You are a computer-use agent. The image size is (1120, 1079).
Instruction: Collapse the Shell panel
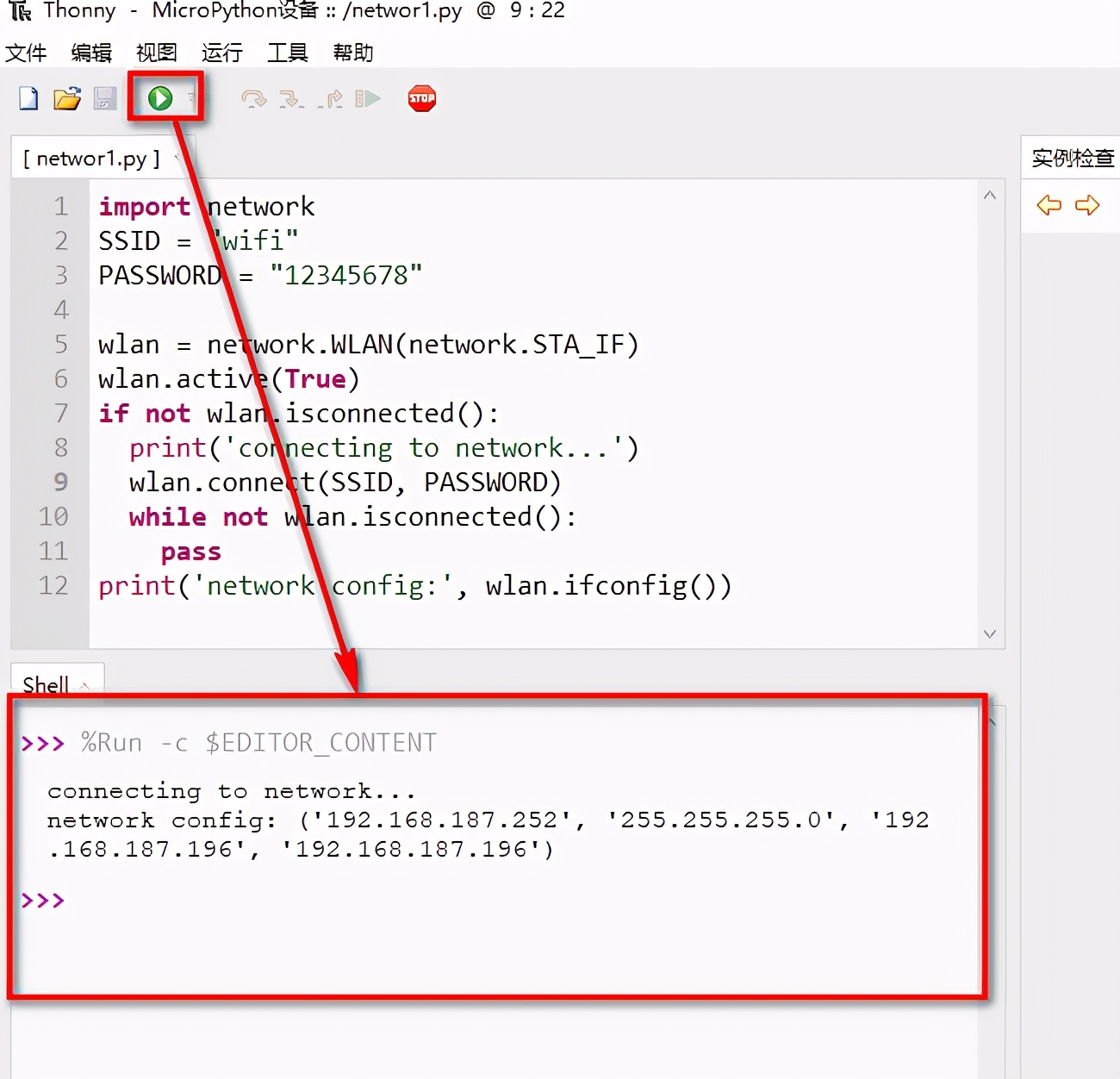click(x=84, y=685)
